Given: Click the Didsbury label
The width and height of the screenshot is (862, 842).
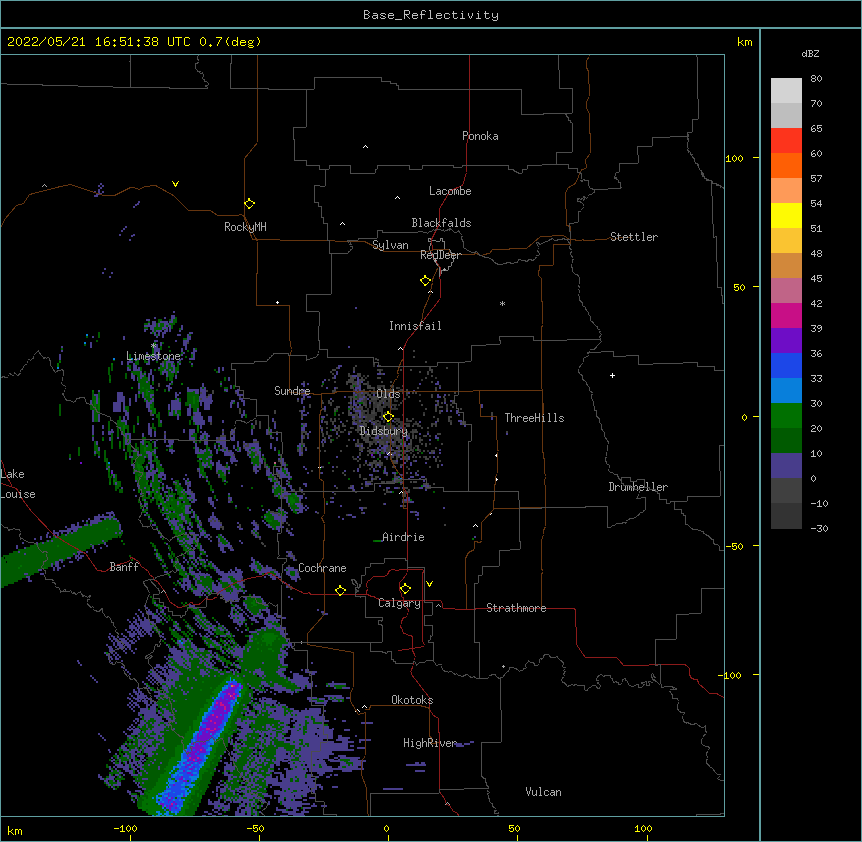Looking at the screenshot, I should 384,431.
